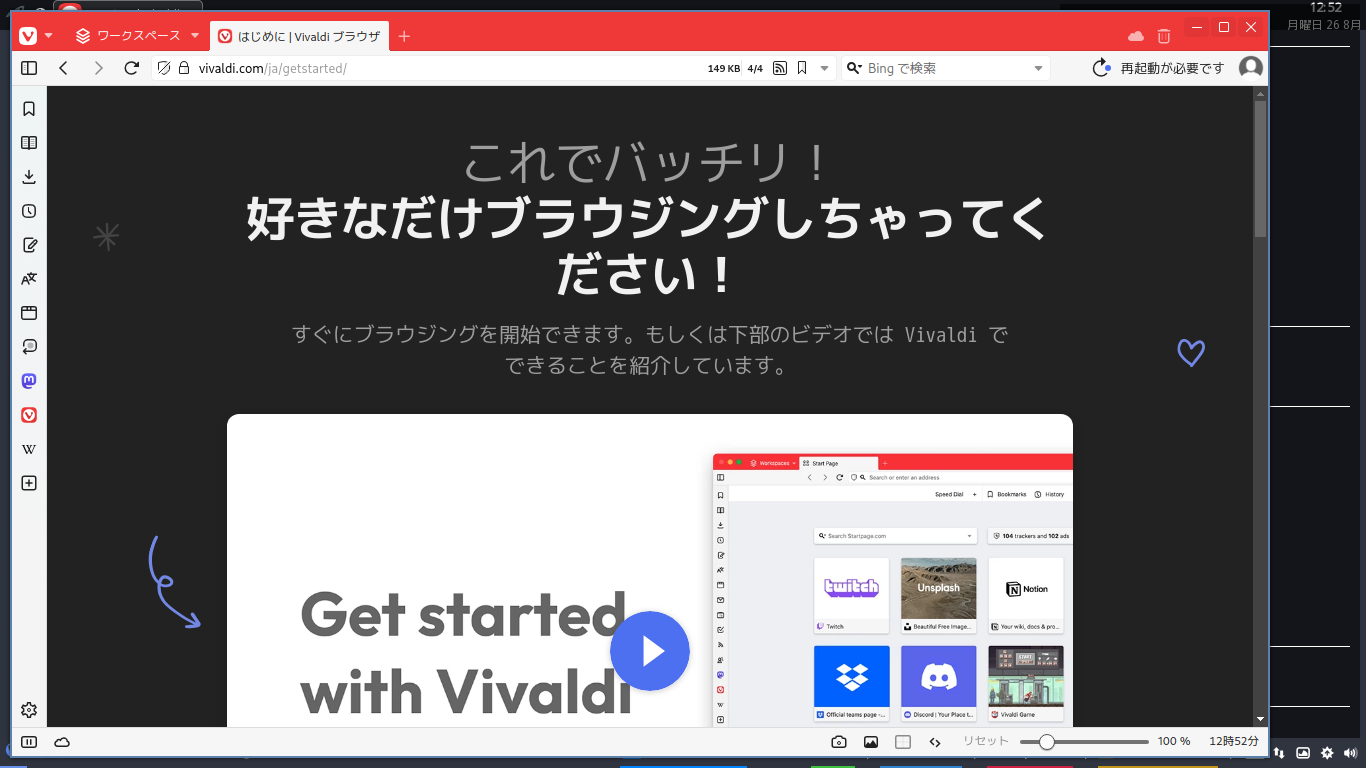The height and width of the screenshot is (768, 1366).
Task: Click the Get started video thumbnail
Action: 650,570
